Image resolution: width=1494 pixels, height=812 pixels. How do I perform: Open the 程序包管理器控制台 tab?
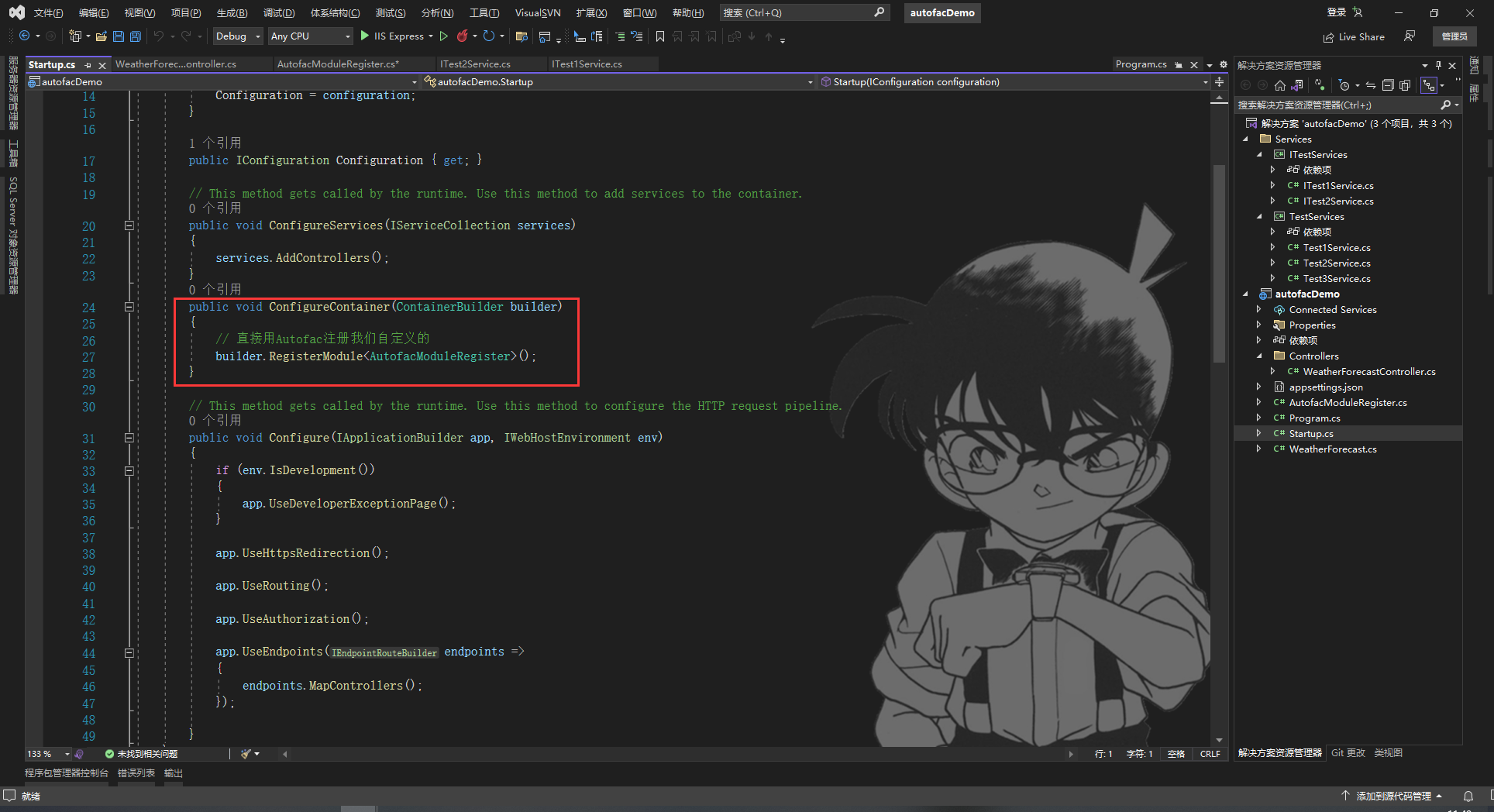point(67,773)
